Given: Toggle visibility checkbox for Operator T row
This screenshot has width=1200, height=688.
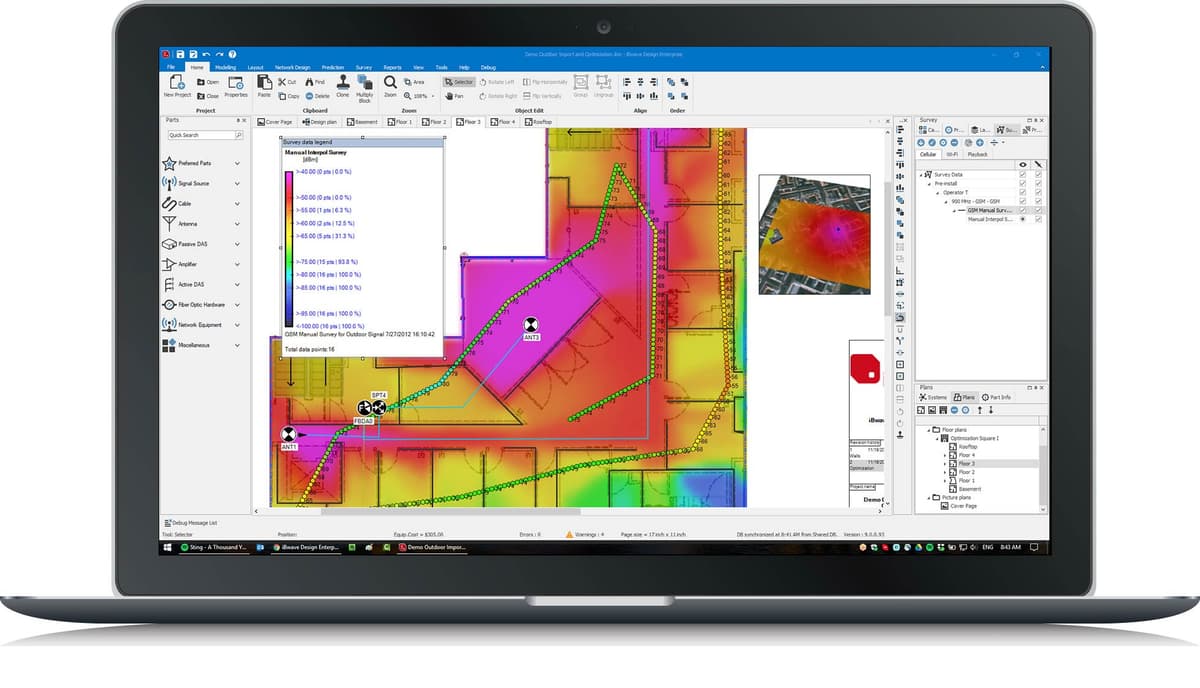Looking at the screenshot, I should tap(1022, 192).
